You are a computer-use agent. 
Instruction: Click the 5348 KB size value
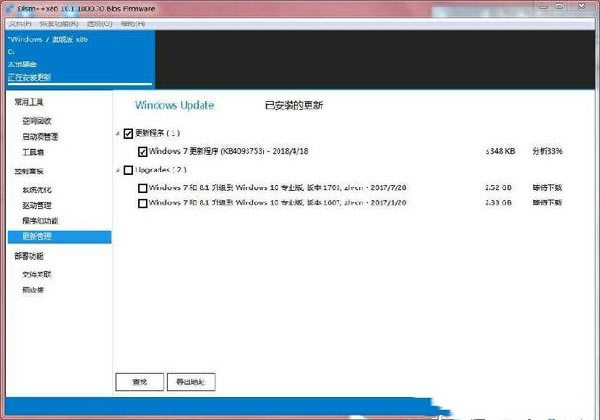[500, 151]
